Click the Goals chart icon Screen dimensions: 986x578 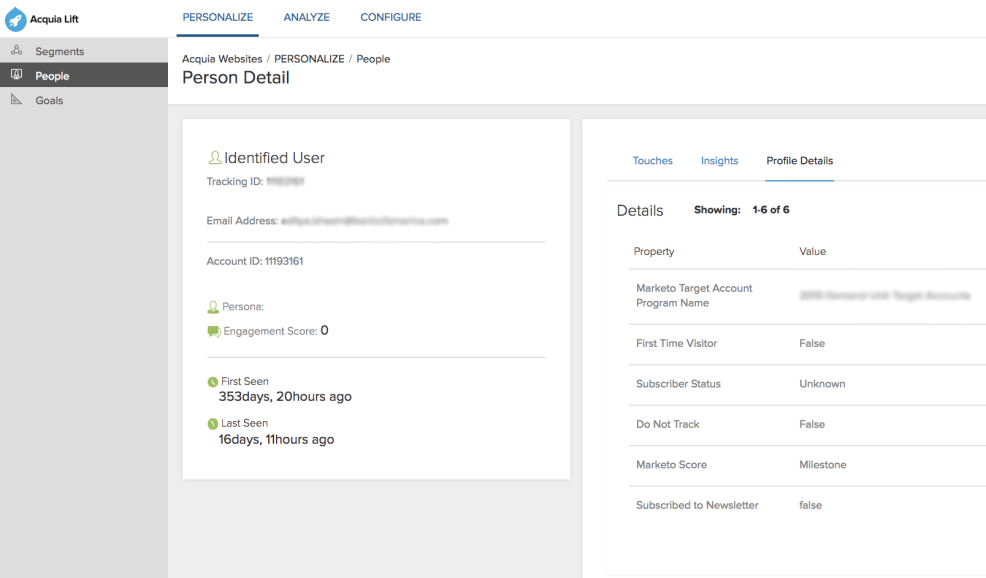pos(15,100)
